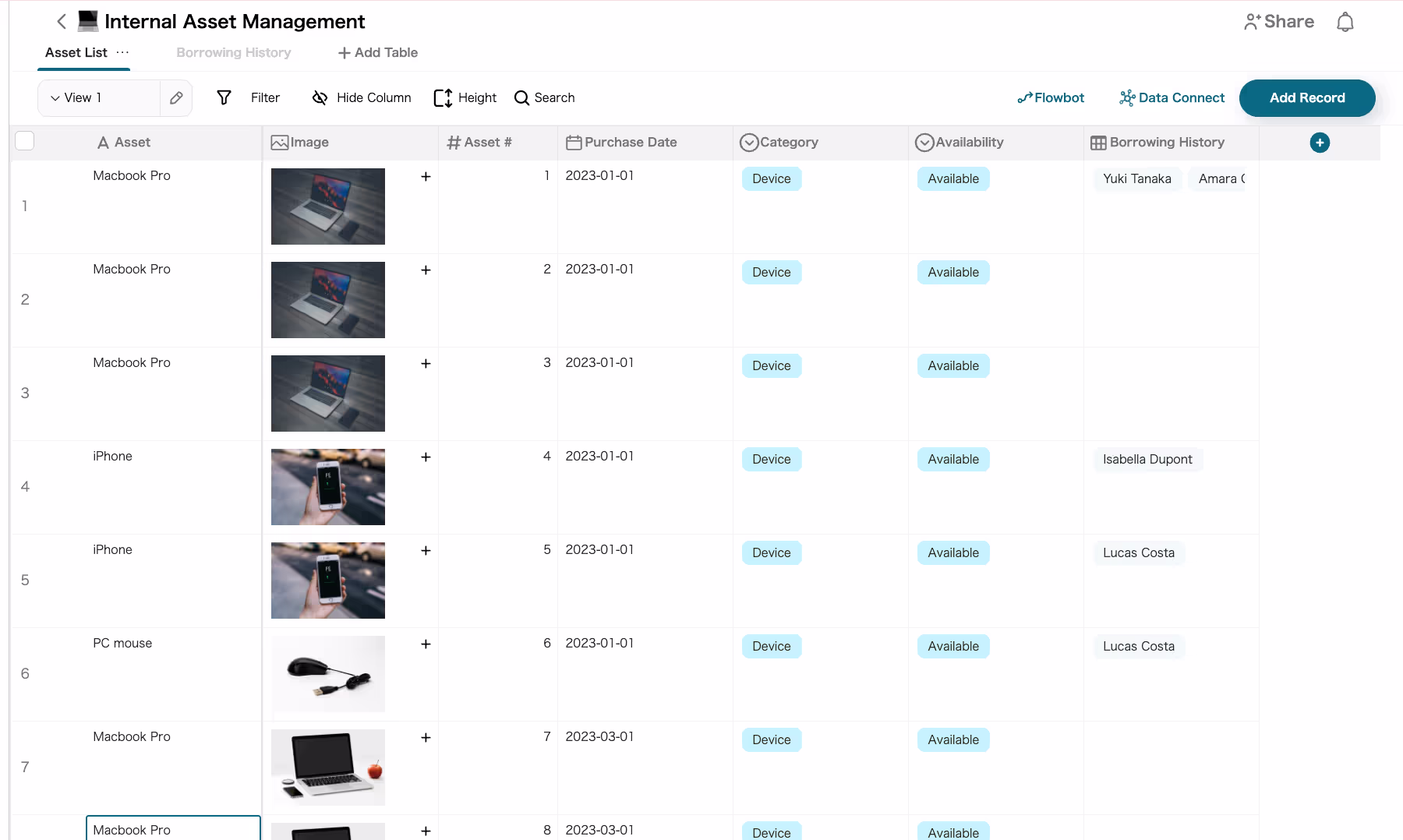Click the Isabella Dupont borrowing record
The height and width of the screenshot is (840, 1403).
(1147, 459)
